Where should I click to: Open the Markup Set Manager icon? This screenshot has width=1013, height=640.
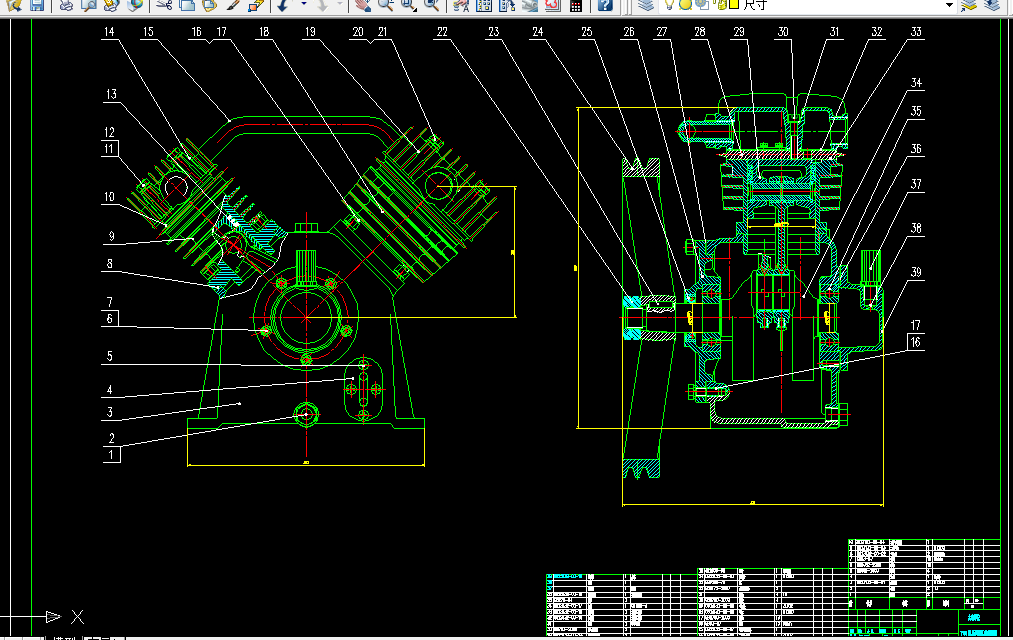pyautogui.click(x=552, y=5)
